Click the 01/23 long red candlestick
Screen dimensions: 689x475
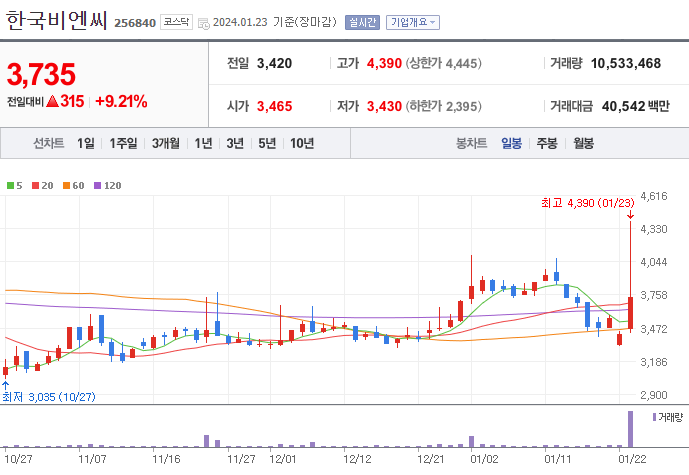pos(631,313)
